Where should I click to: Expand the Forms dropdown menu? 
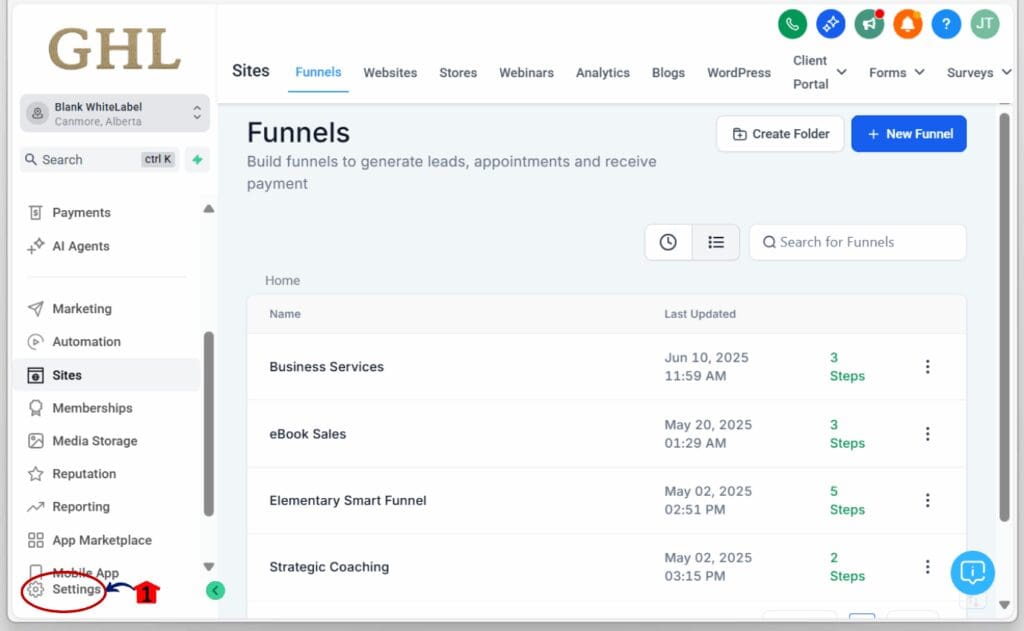pyautogui.click(x=896, y=72)
